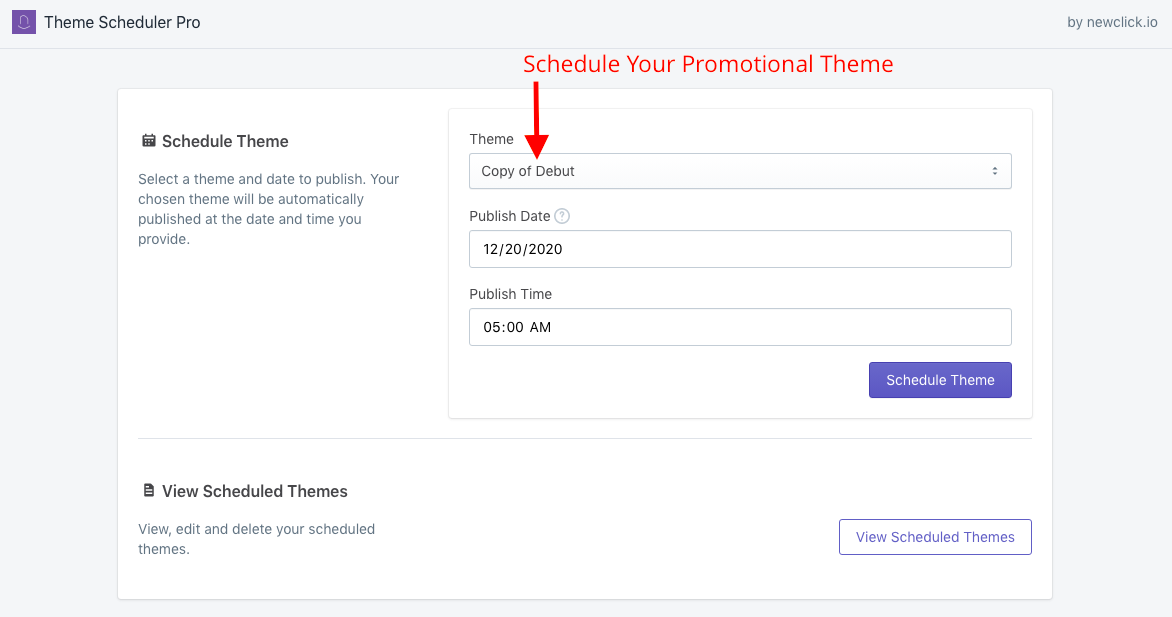
Task: Click the 'Select a theme and date' description
Action: pos(269,209)
